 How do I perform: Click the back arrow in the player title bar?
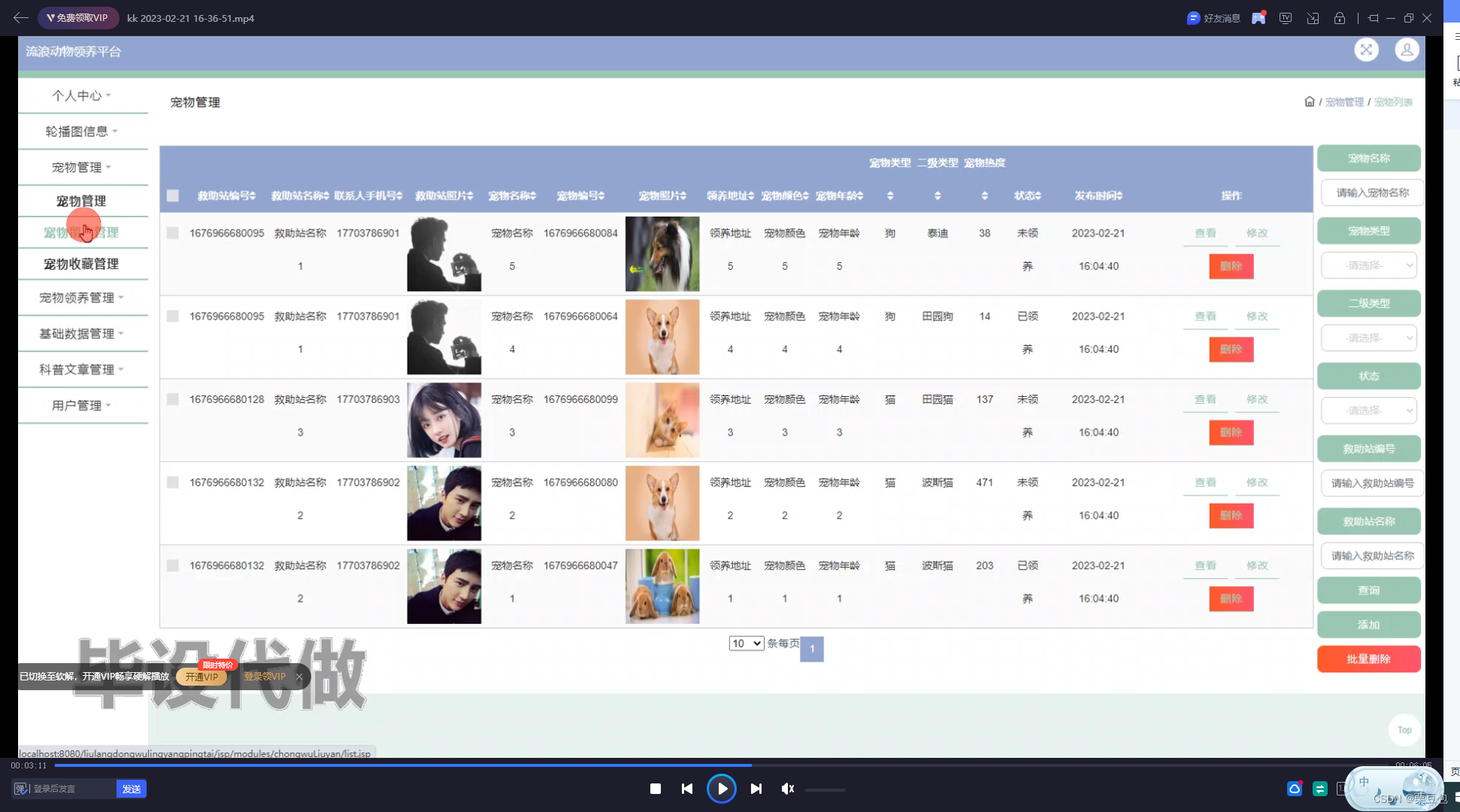21,17
